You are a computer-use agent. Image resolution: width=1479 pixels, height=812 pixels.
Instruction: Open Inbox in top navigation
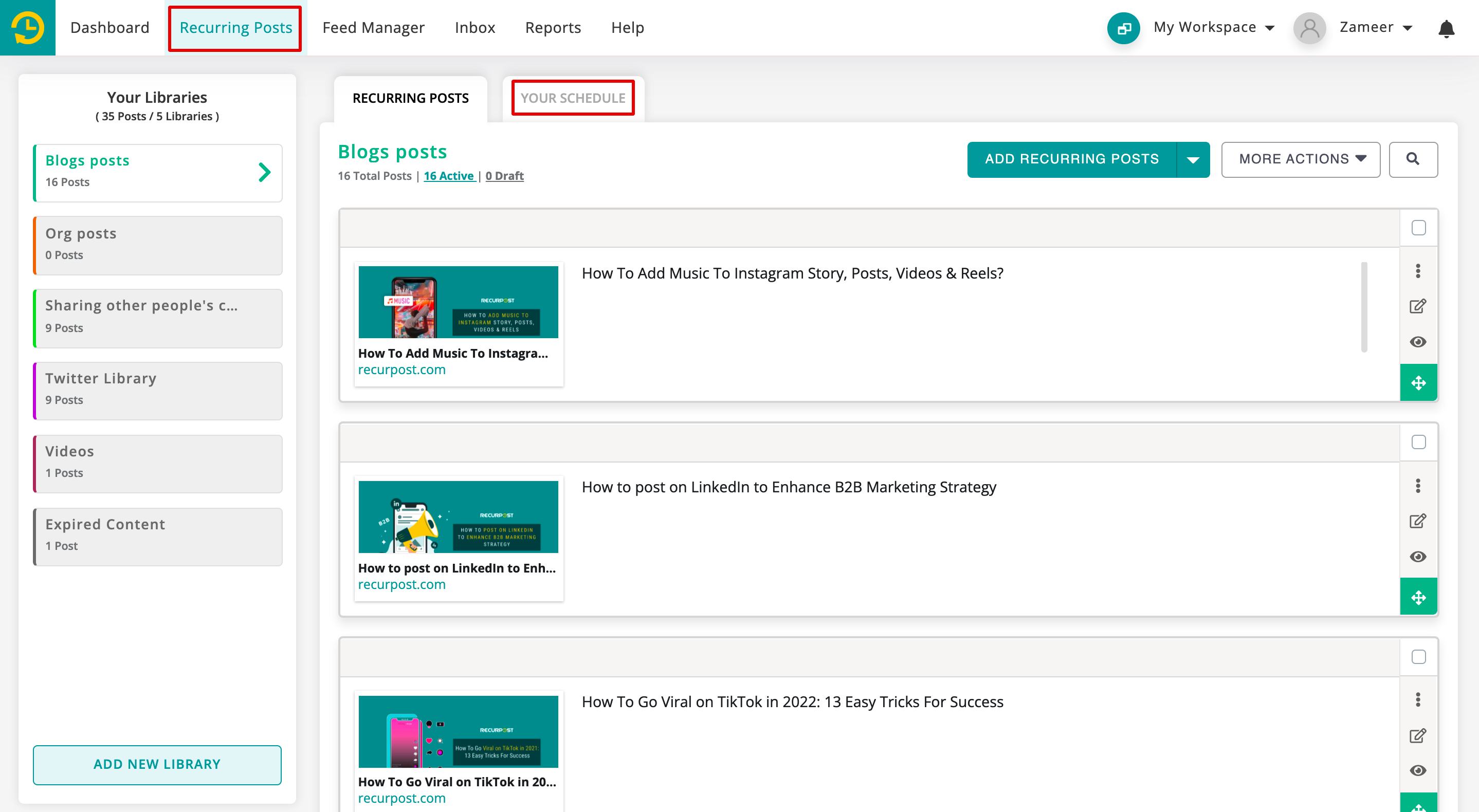click(474, 28)
